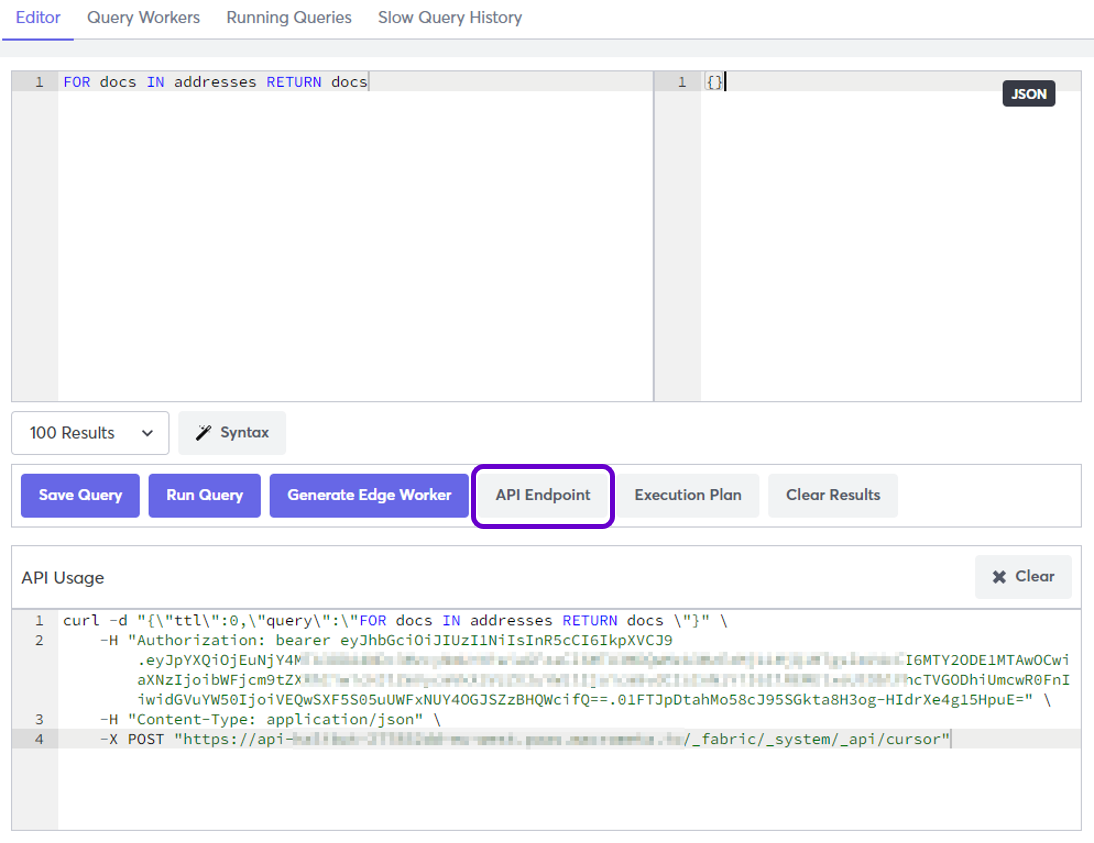The image size is (1094, 843).
Task: Click the Syntax formatting wand icon
Action: [204, 433]
